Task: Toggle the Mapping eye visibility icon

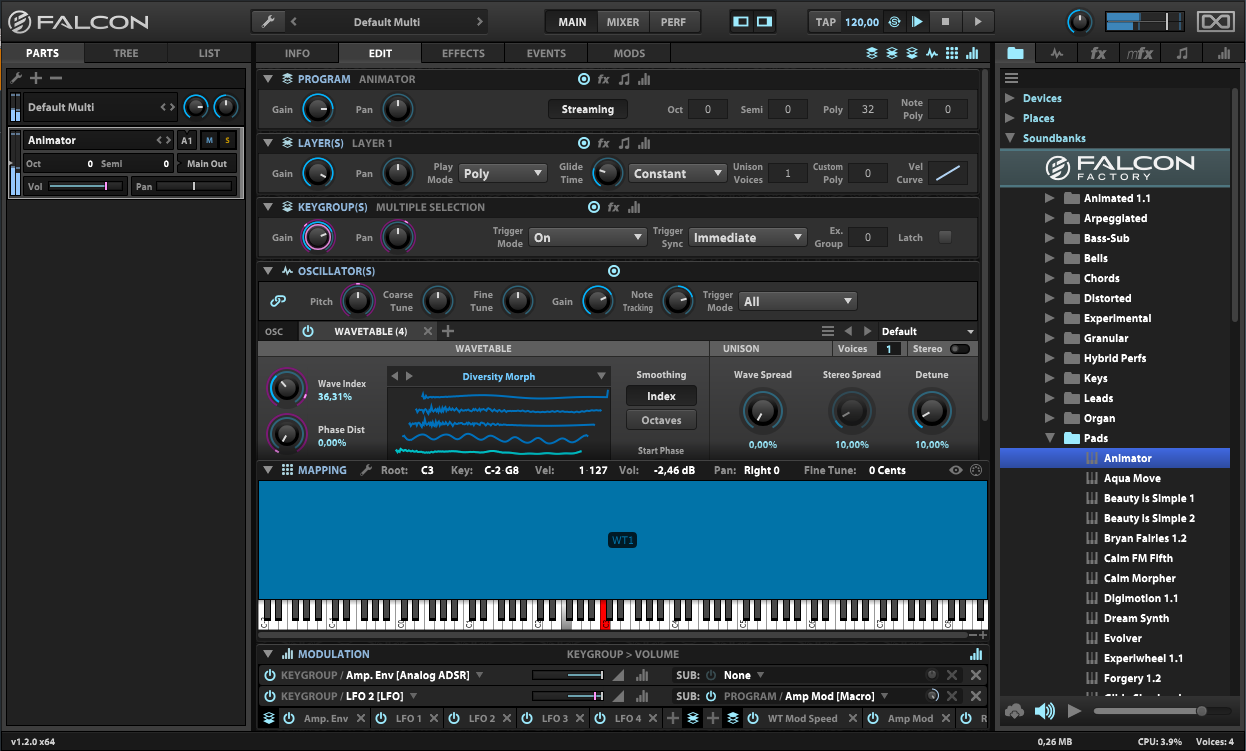Action: pyautogui.click(x=956, y=470)
